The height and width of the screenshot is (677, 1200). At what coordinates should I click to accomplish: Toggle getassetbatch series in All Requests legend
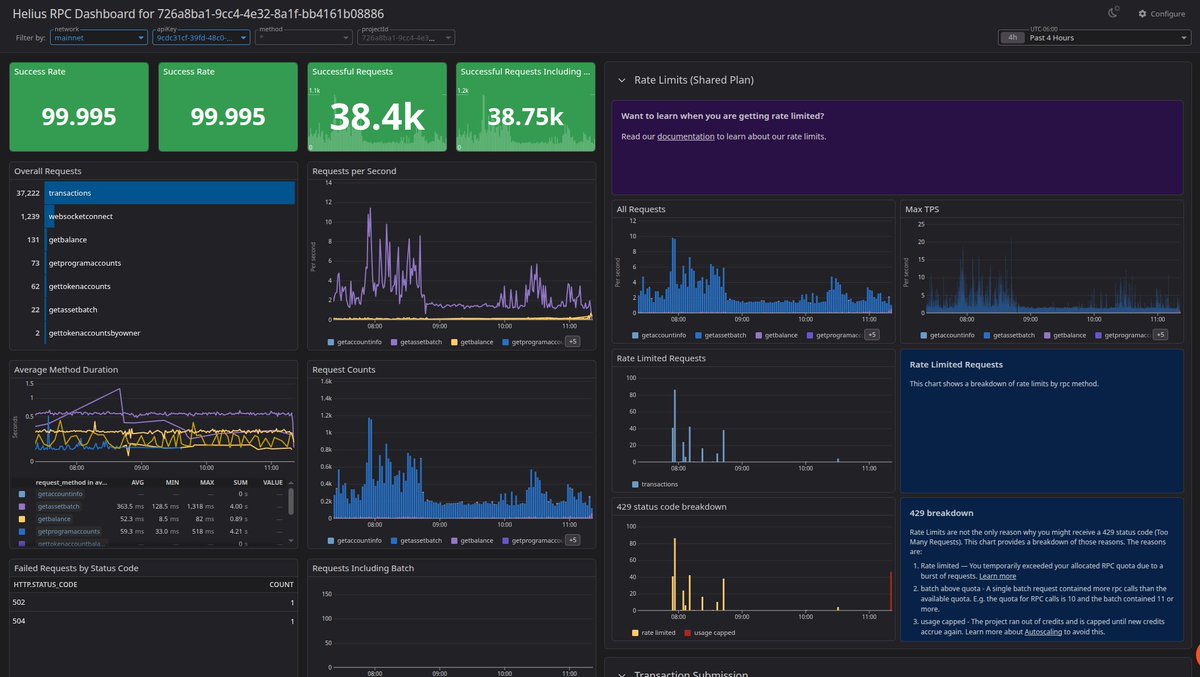(x=720, y=335)
